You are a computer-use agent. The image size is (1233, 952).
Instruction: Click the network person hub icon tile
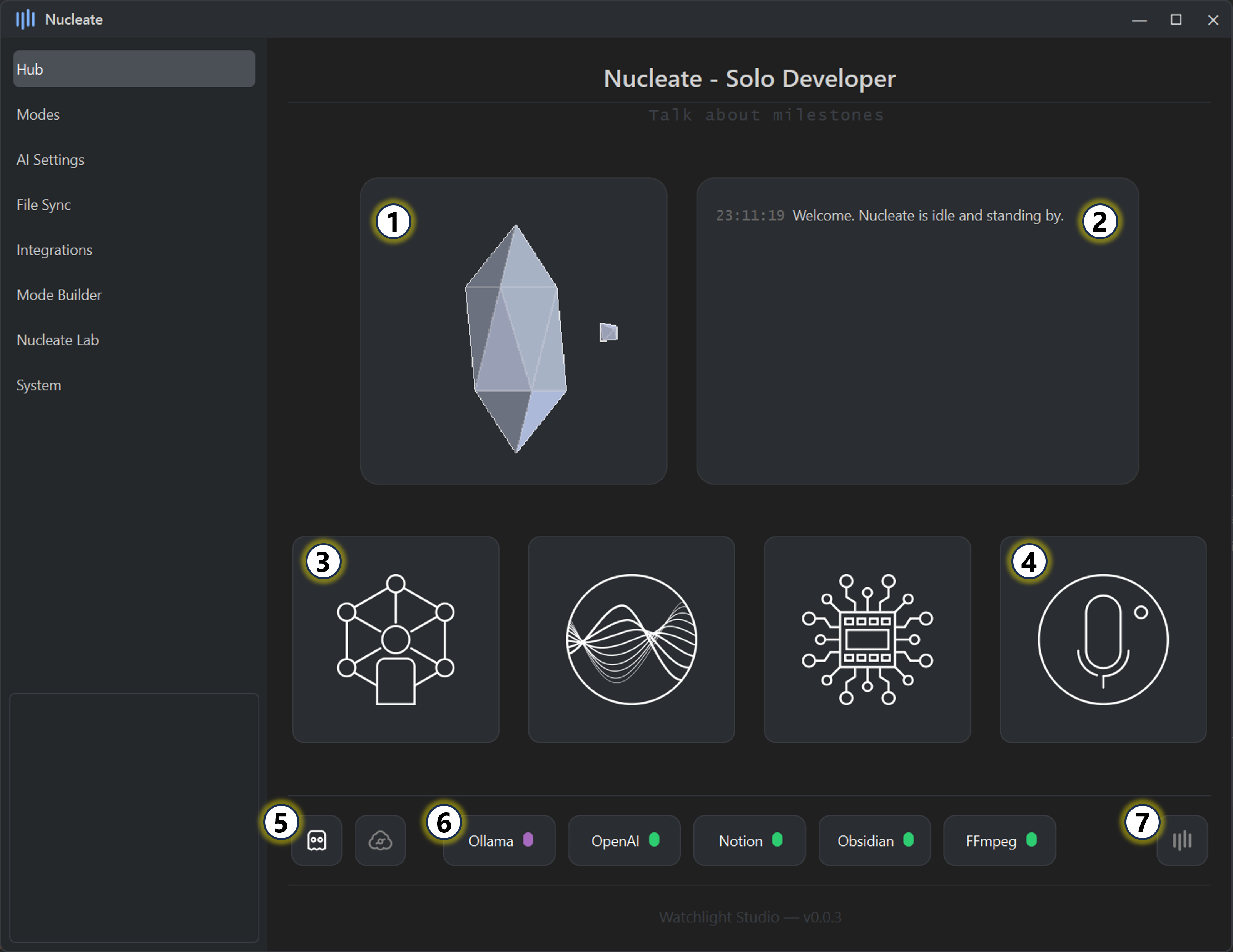click(x=395, y=639)
